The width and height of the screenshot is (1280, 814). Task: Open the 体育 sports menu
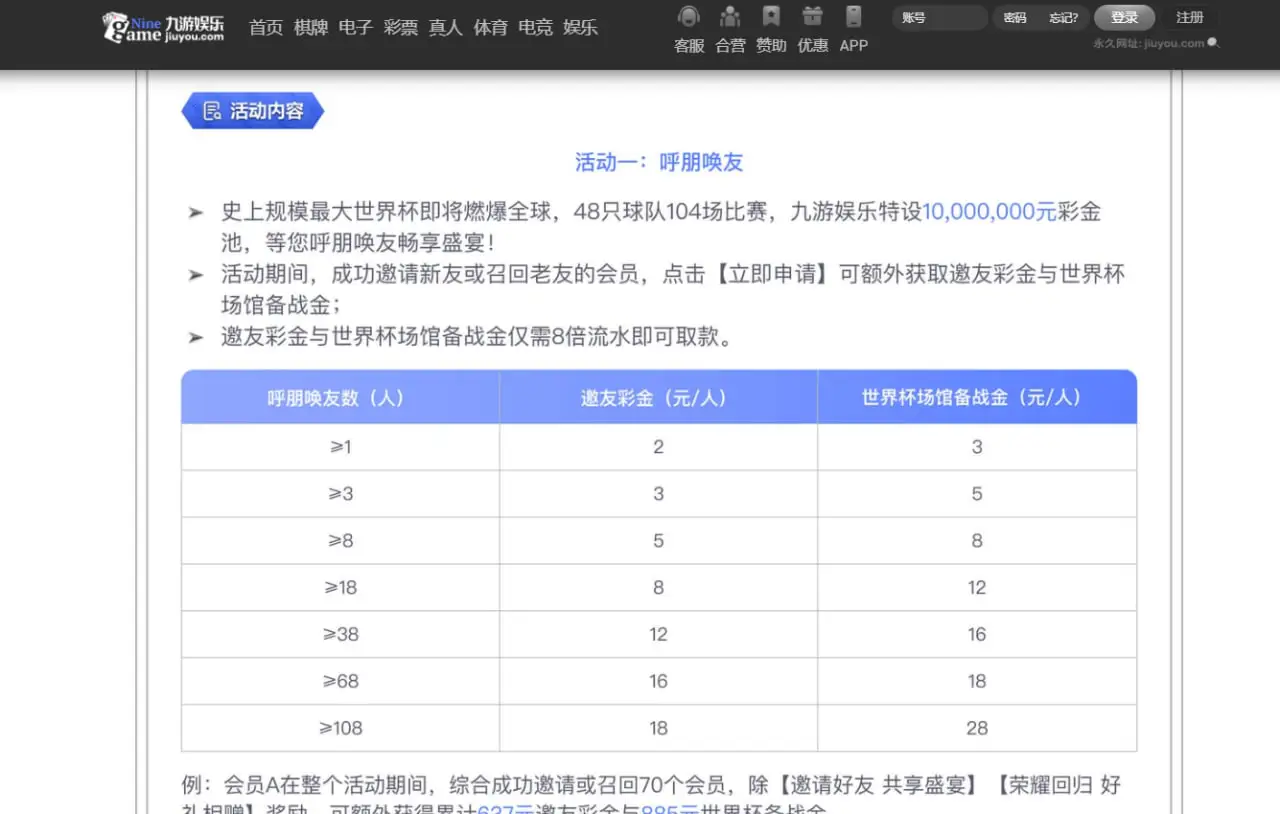click(x=490, y=28)
